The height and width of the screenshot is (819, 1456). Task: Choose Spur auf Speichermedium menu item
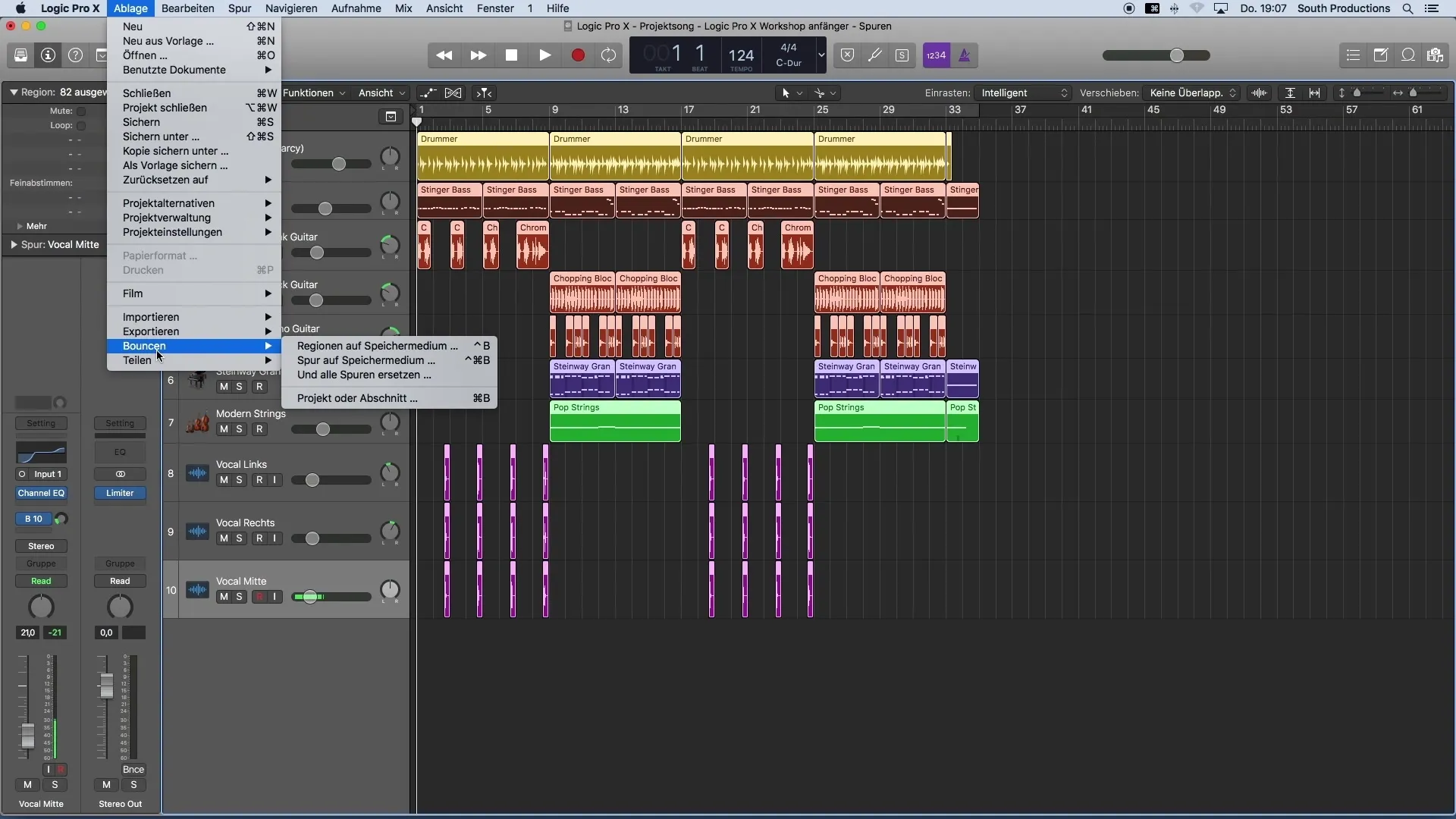pos(389,360)
